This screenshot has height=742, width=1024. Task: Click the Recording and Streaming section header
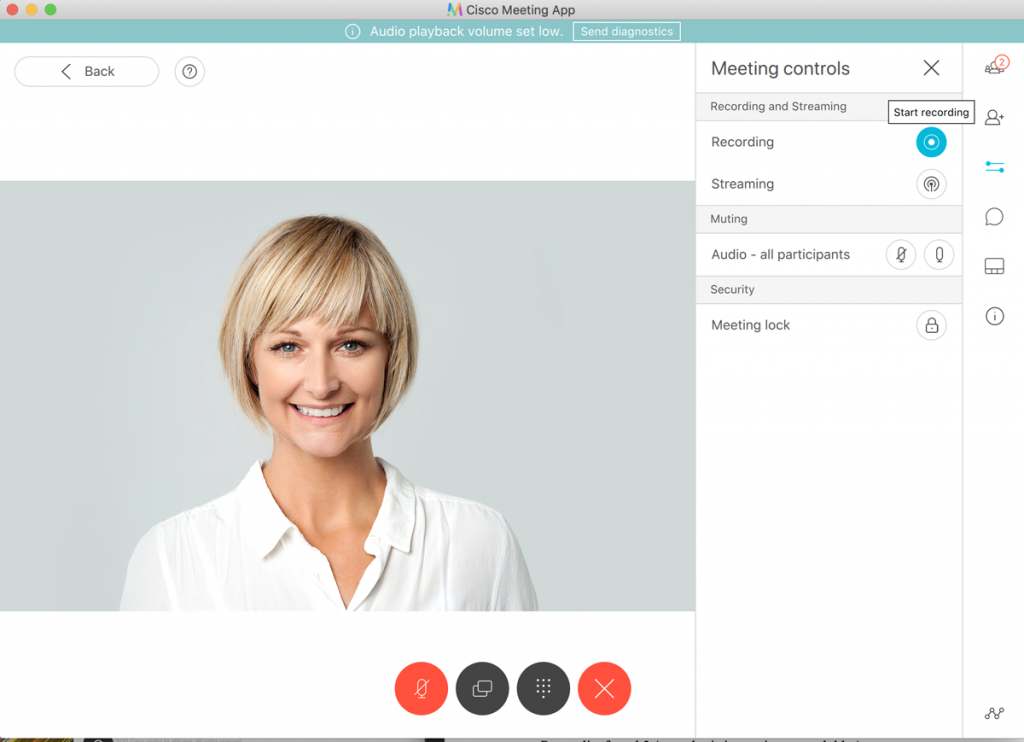778,106
